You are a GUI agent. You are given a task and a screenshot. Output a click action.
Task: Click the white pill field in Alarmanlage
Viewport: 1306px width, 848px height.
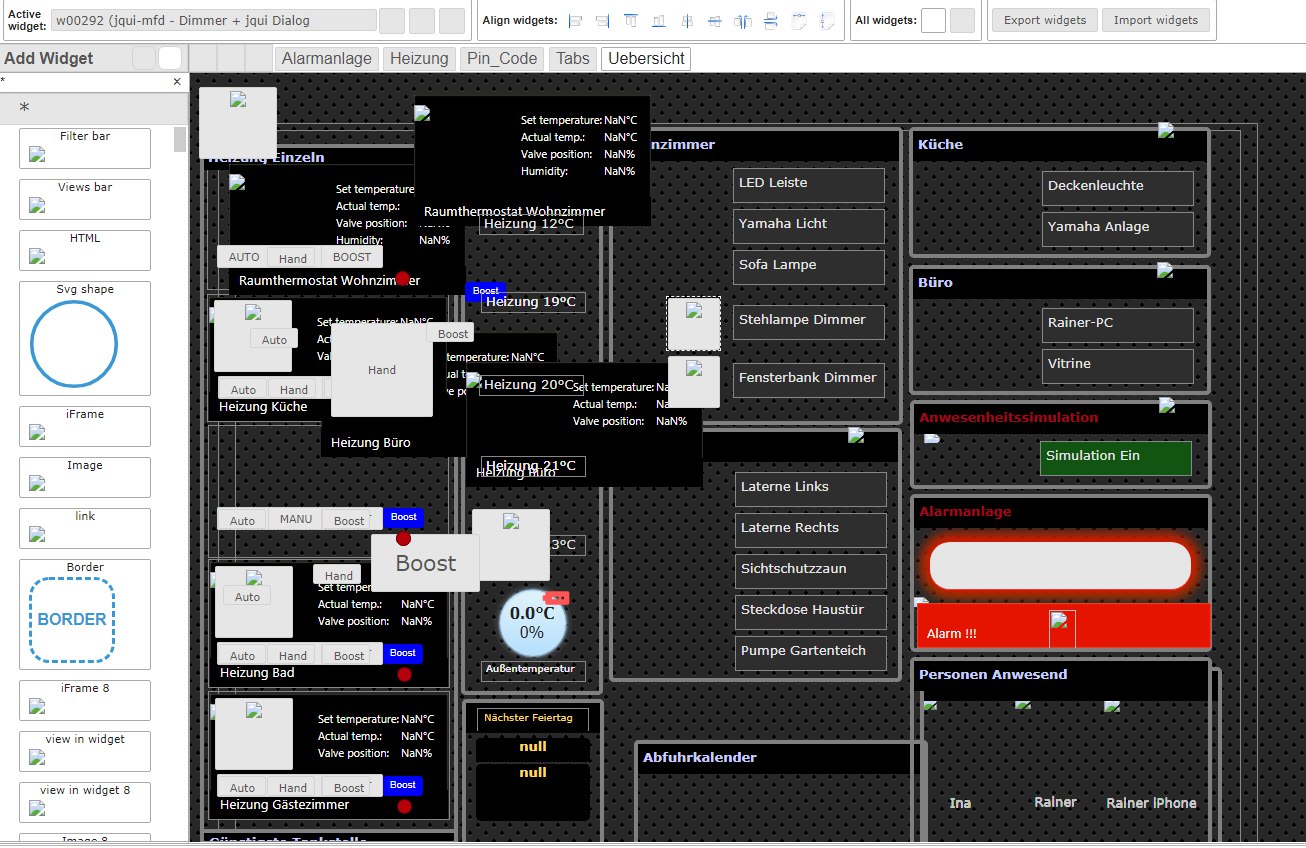click(1060, 565)
